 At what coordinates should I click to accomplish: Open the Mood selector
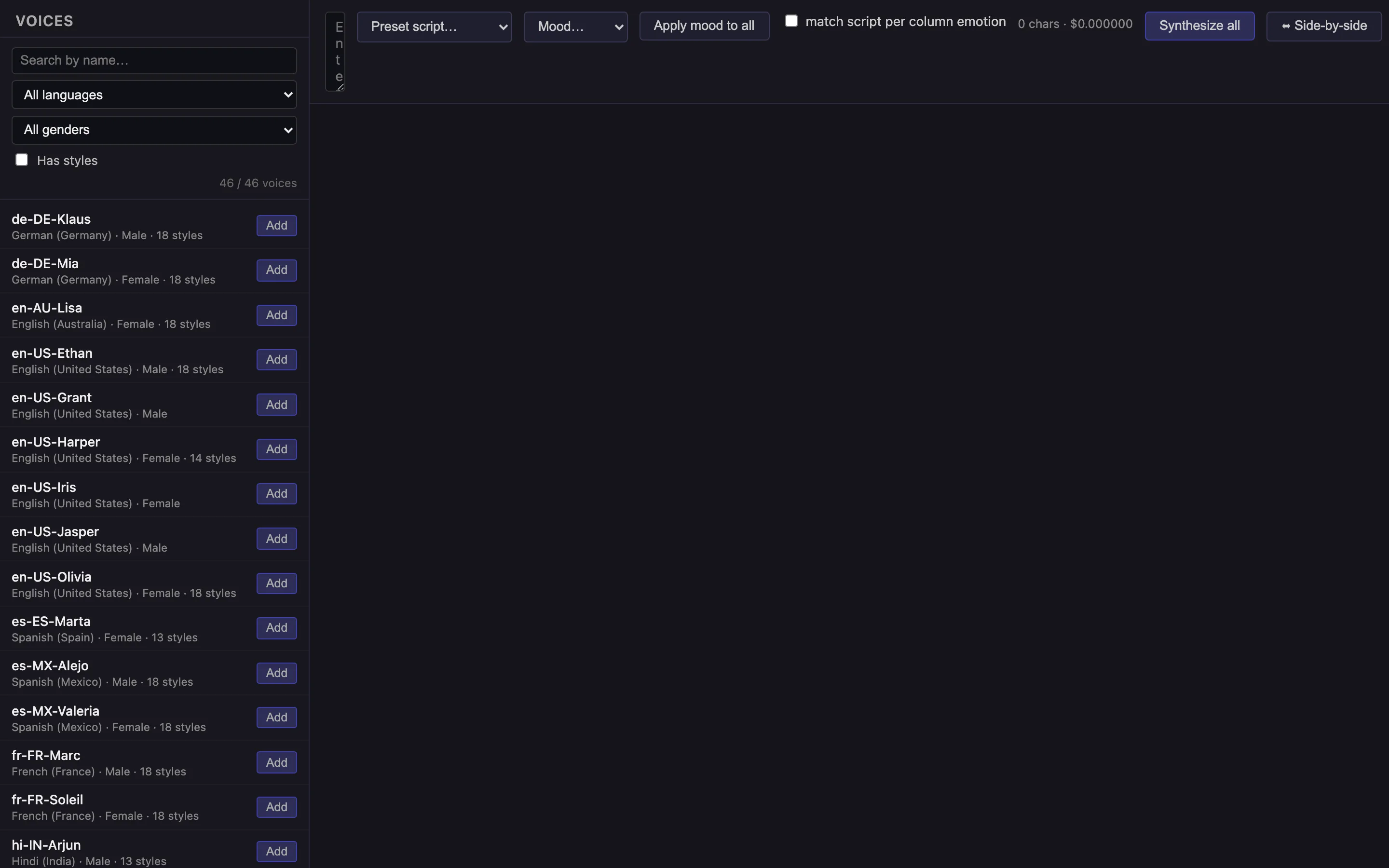click(575, 27)
